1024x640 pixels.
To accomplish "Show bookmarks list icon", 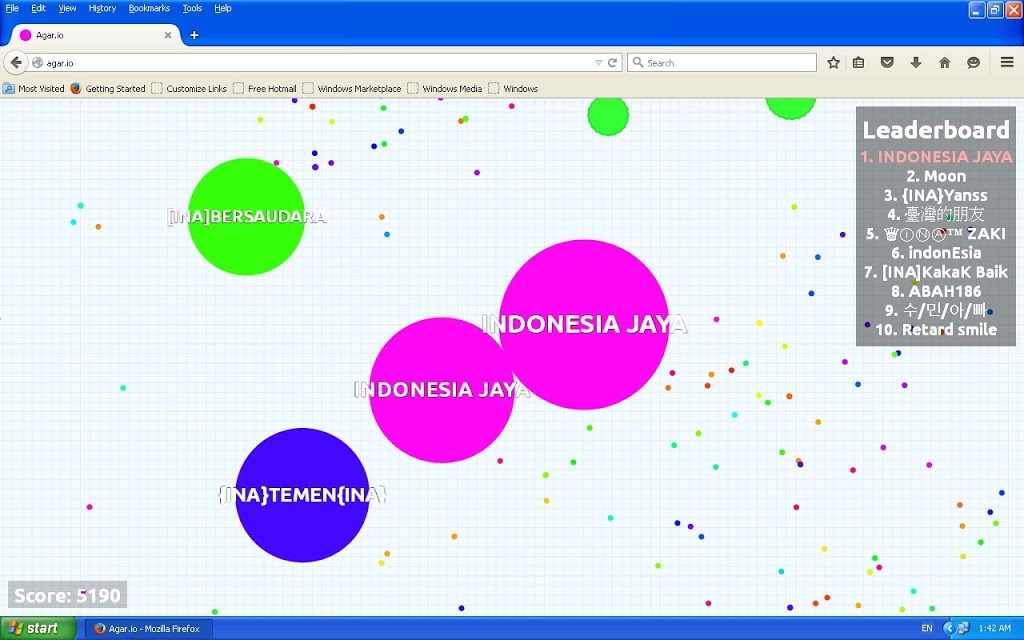I will [858, 63].
